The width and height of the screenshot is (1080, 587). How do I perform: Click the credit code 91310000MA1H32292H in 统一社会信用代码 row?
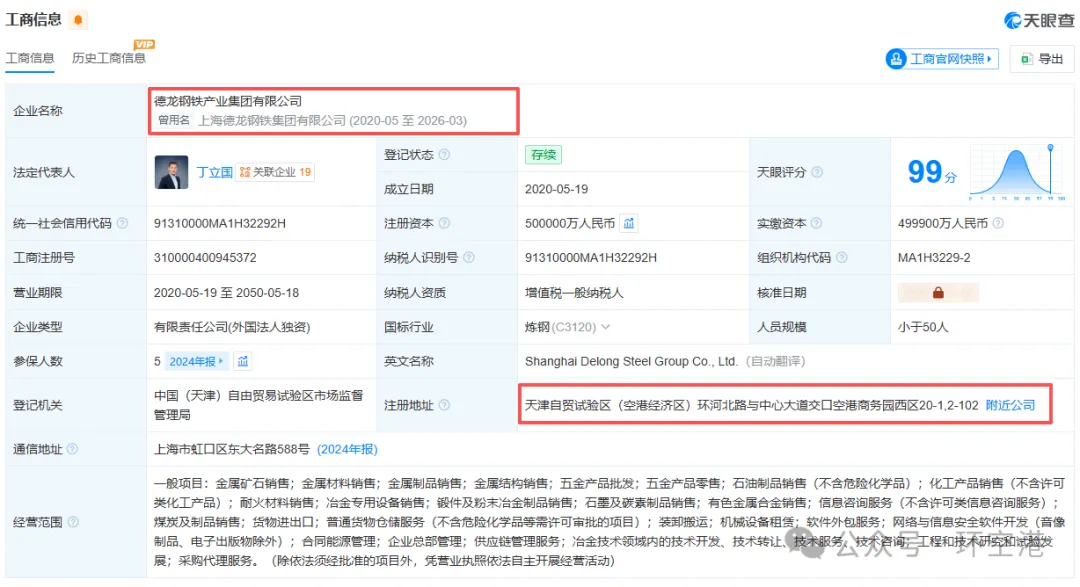[220, 223]
